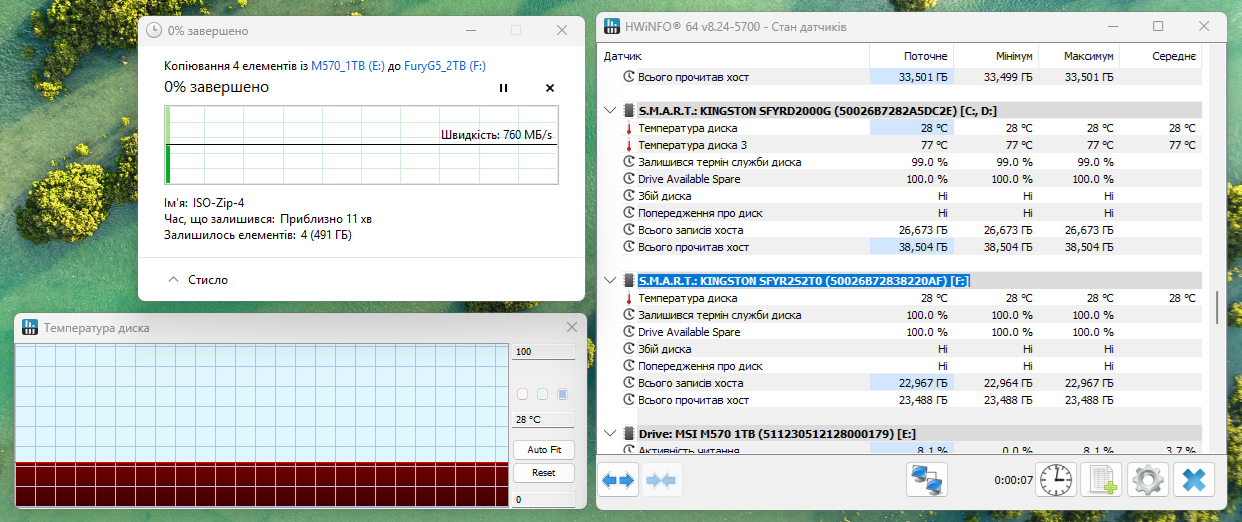Click the drive icon beside KINGSTON SFYR2S2T0
Viewport: 1242px width, 522px height.
[x=628, y=281]
